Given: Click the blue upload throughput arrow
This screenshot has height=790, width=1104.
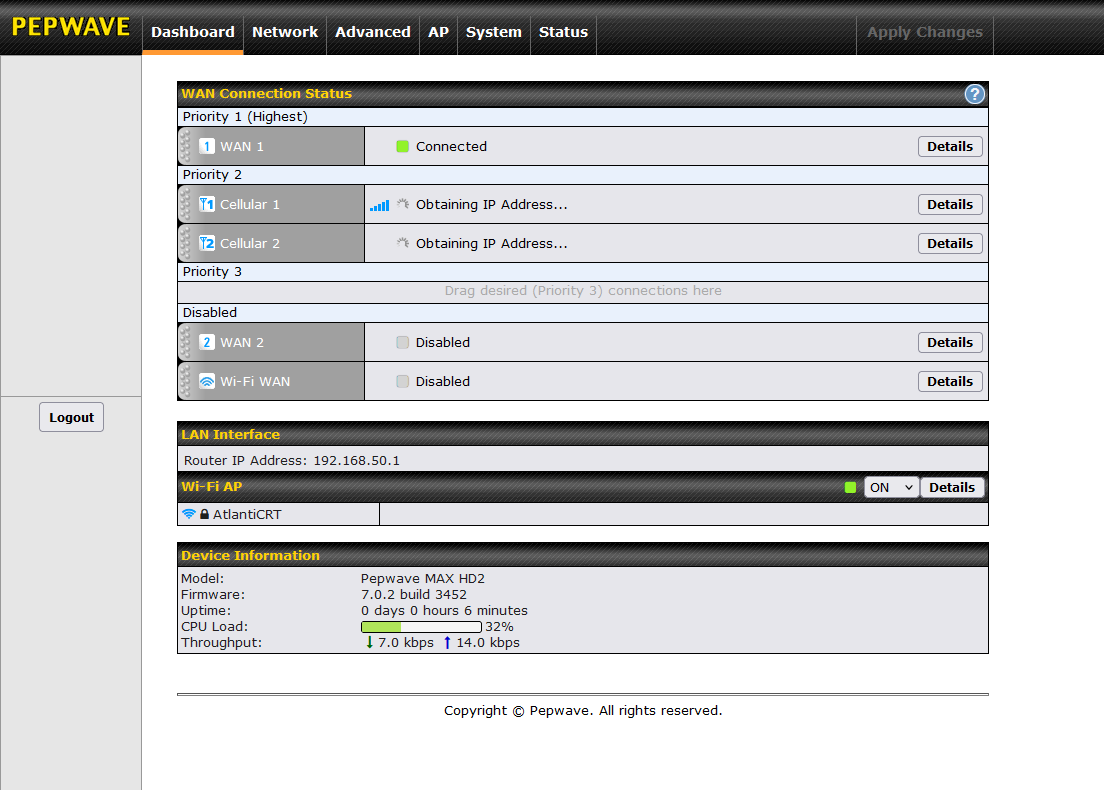Looking at the screenshot, I should tap(447, 642).
